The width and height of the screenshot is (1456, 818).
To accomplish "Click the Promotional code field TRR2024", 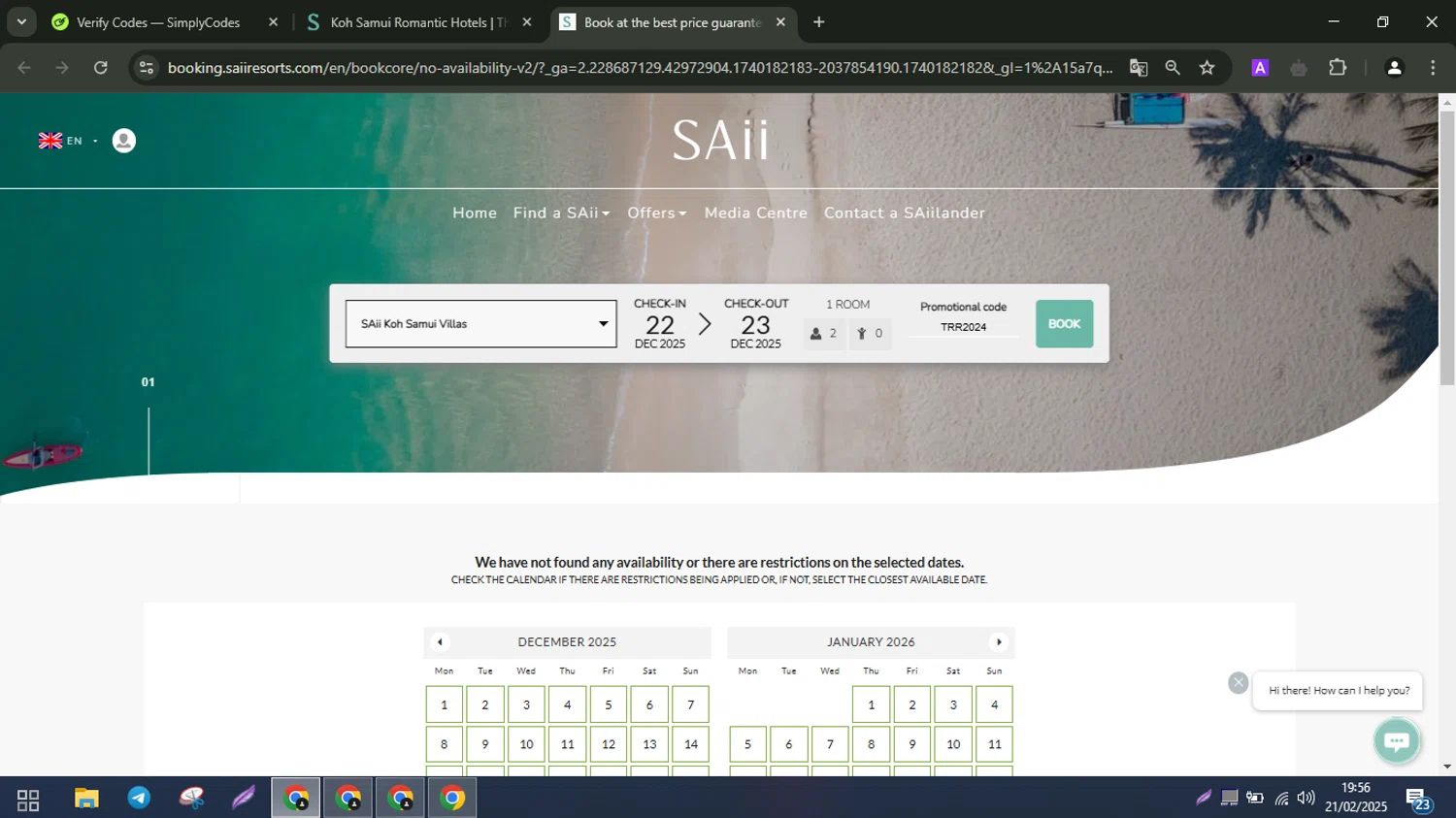I will click(964, 327).
